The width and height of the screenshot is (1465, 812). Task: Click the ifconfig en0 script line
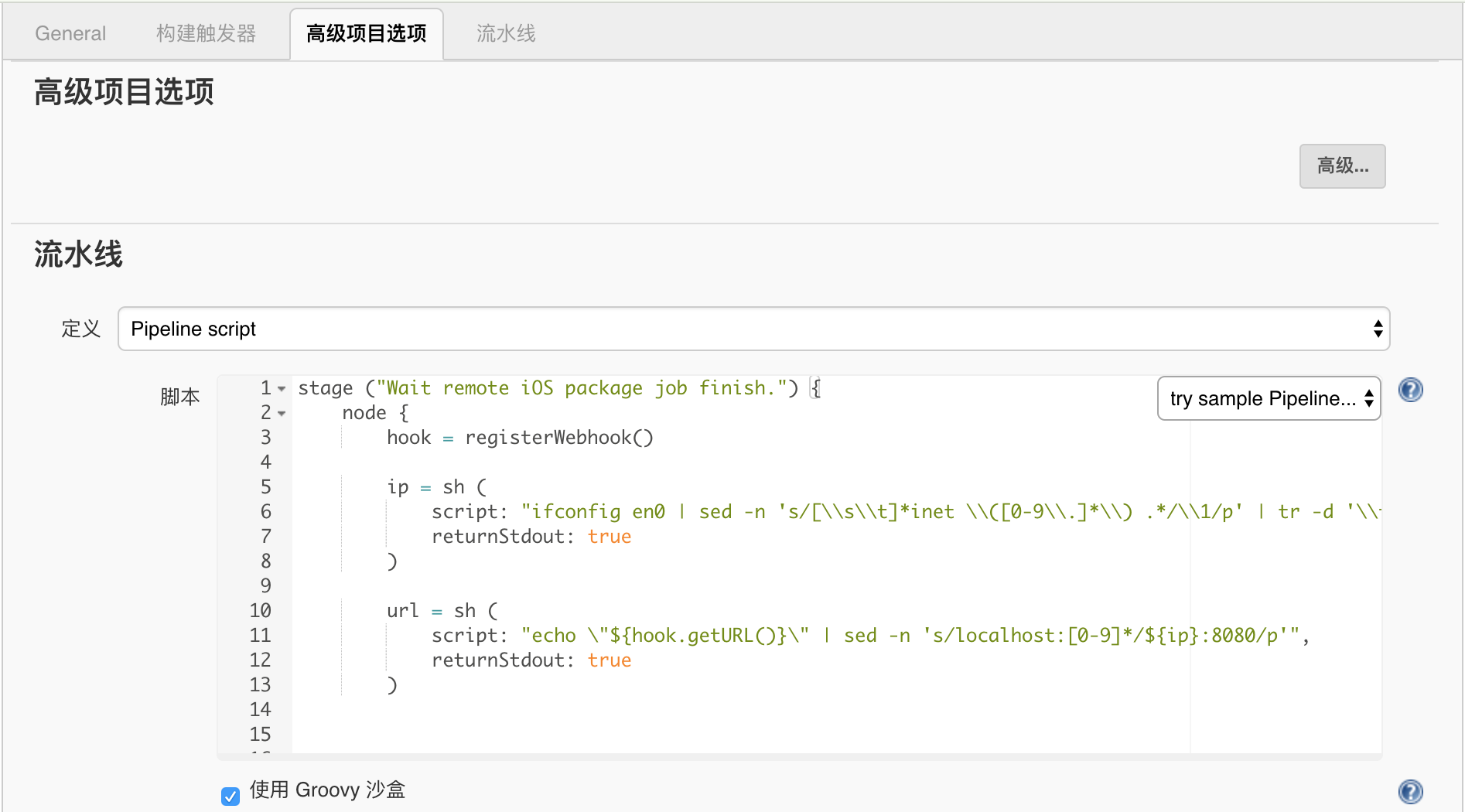tap(906, 512)
